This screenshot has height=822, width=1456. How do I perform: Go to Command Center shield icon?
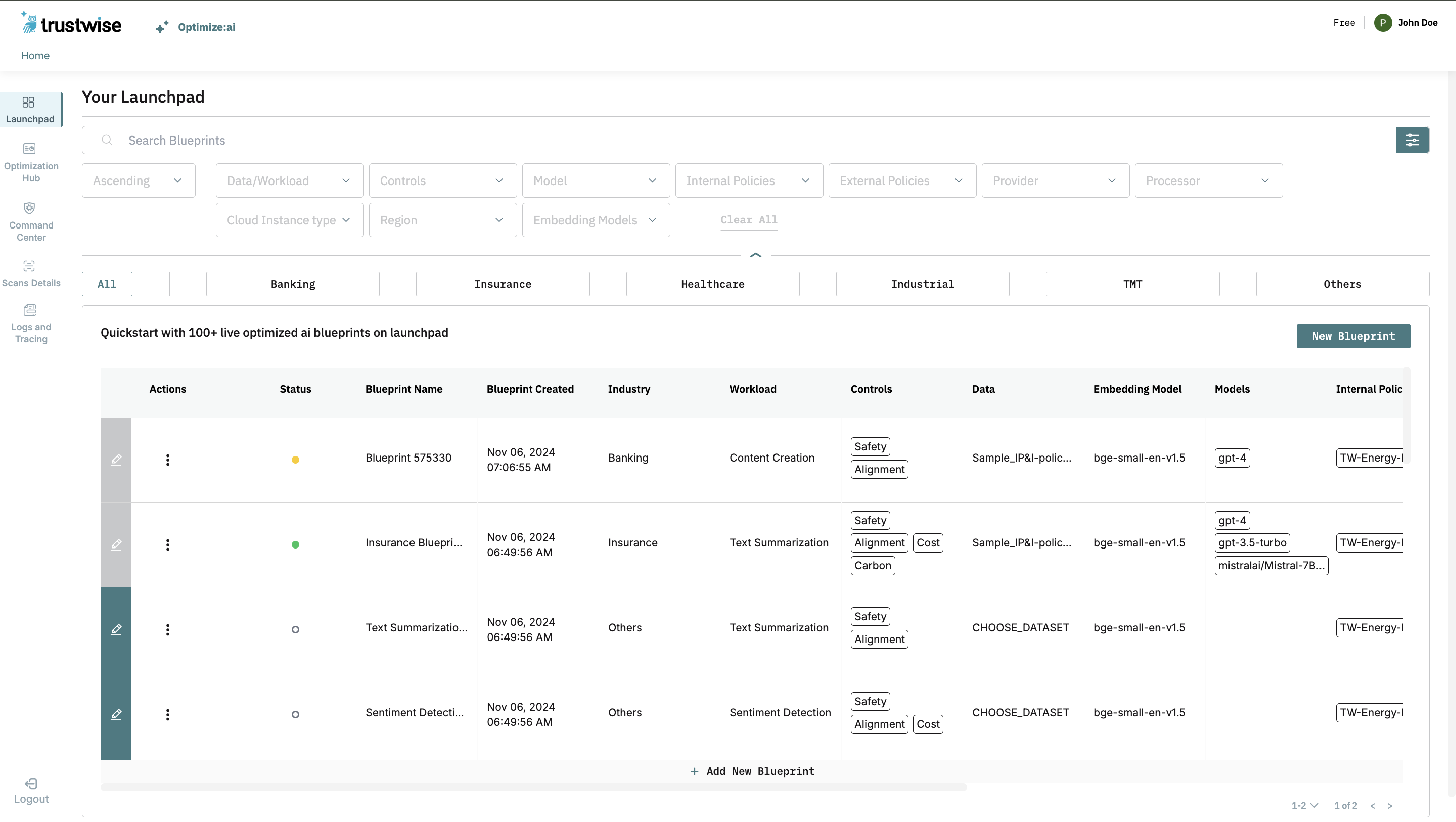(29, 208)
